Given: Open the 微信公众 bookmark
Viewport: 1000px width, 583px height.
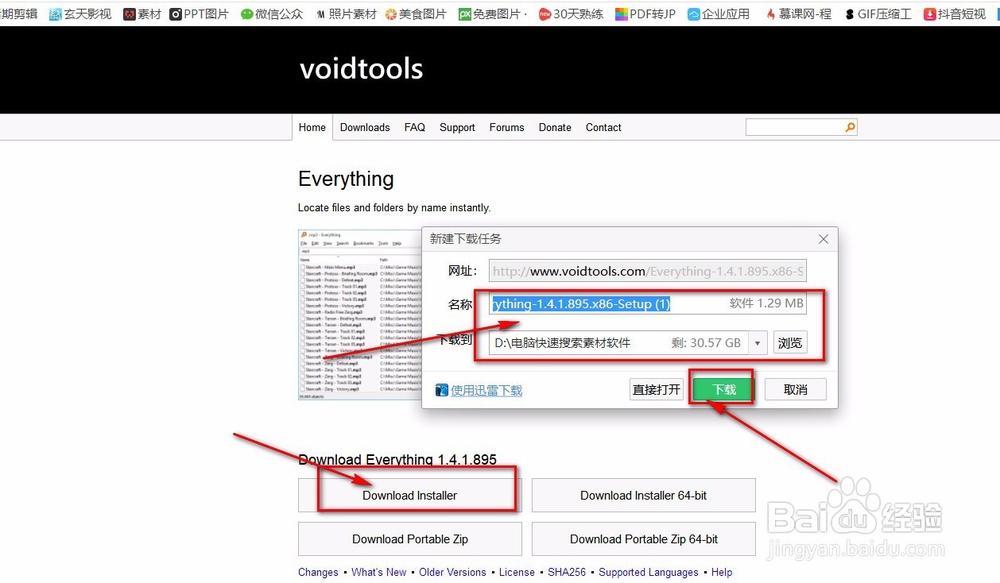Looking at the screenshot, I should 272,14.
